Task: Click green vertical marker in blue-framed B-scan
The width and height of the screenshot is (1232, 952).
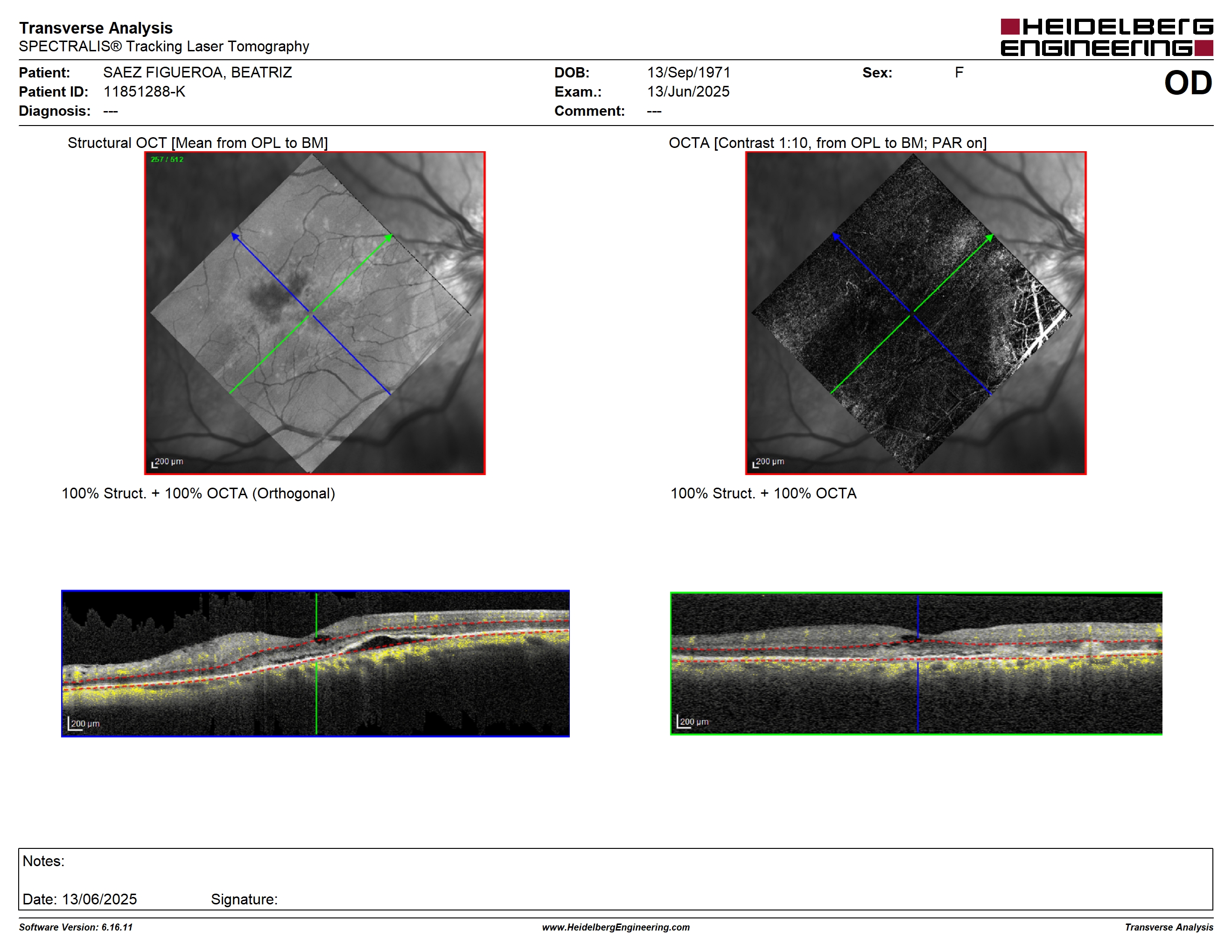Action: tap(316, 663)
